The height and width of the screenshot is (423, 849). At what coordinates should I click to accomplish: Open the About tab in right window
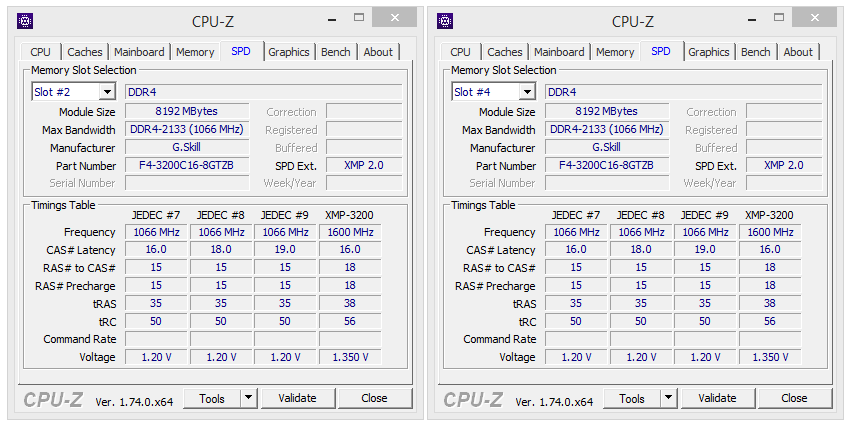click(x=798, y=52)
